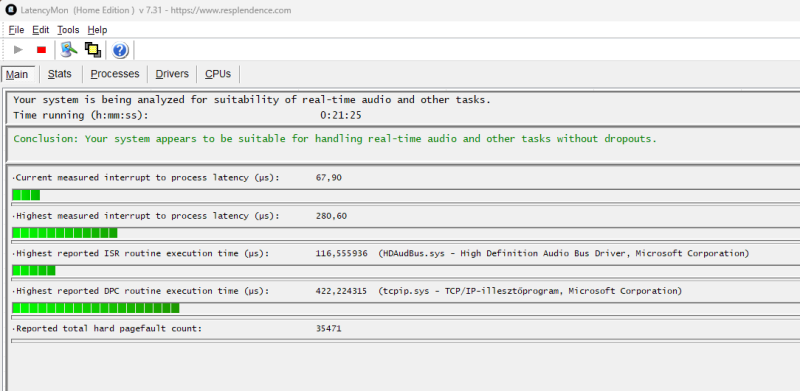Screen dimensions: 800x391
Task: Select the time running value 0:21:25
Action: [x=341, y=115]
